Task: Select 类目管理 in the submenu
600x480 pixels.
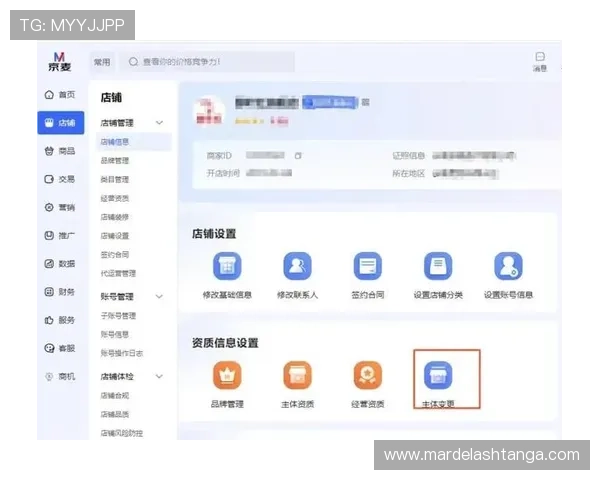Action: click(115, 180)
